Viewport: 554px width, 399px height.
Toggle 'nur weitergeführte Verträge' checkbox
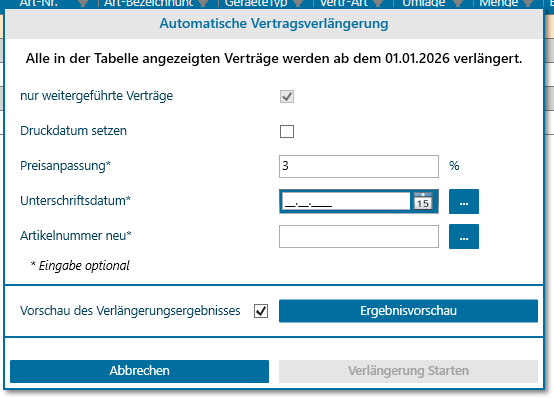[287, 96]
